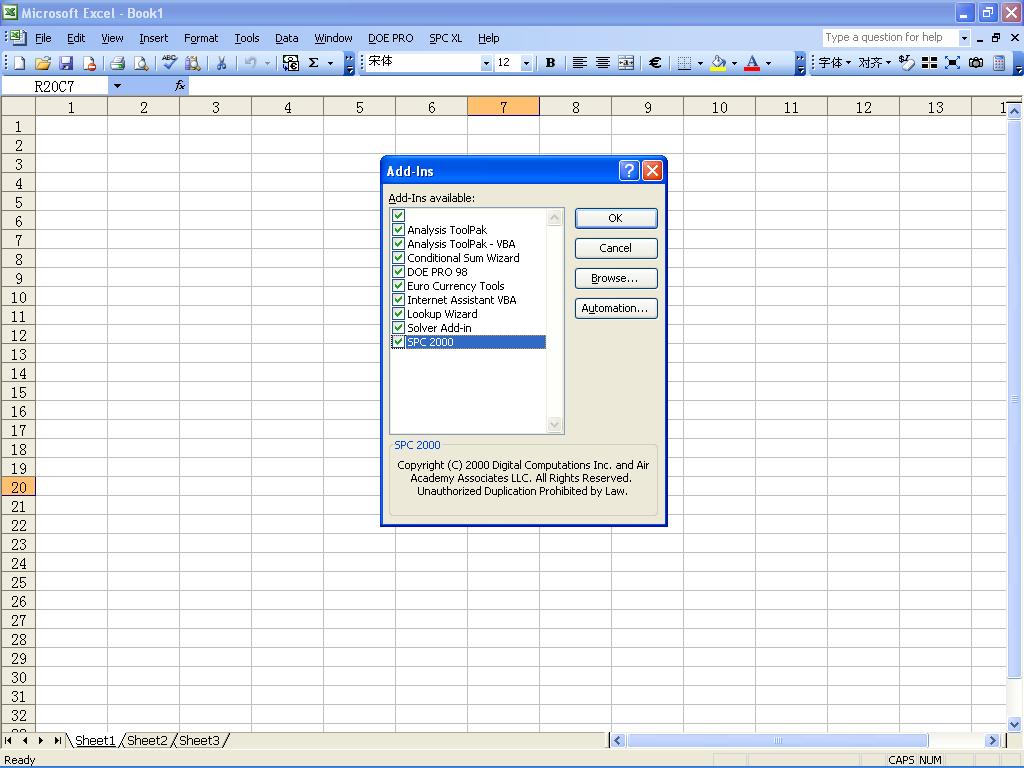Open Print Preview from the toolbar

pos(140,63)
